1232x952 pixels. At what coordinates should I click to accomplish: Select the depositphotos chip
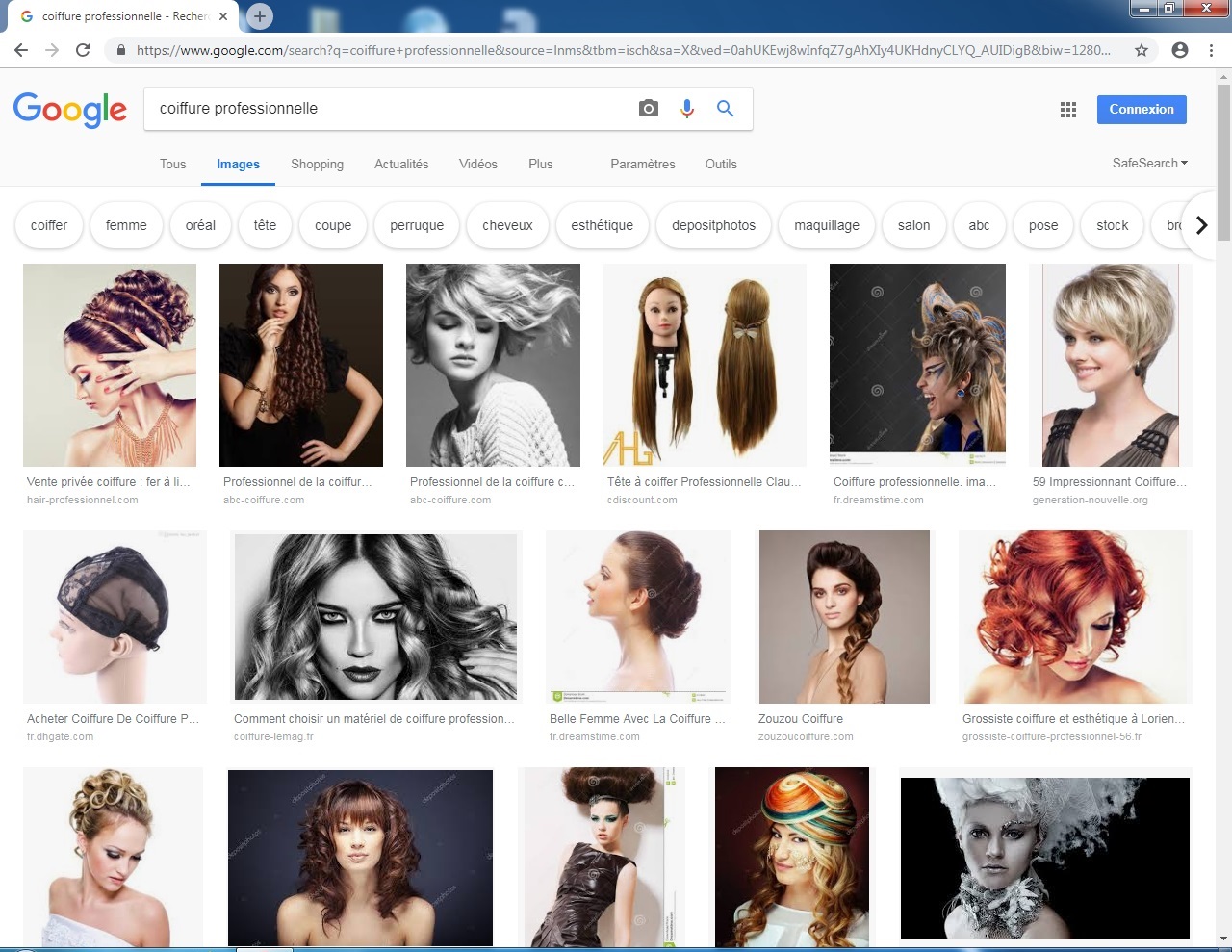tap(714, 225)
